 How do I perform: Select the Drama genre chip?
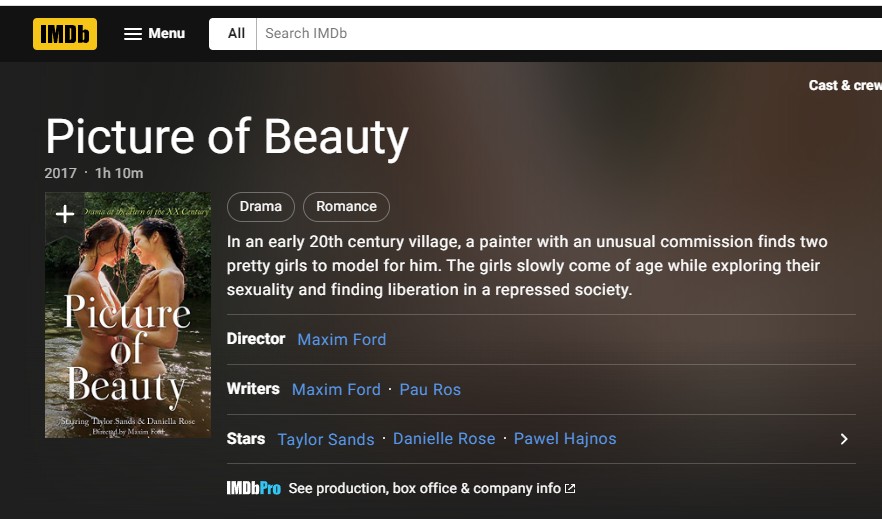[261, 207]
